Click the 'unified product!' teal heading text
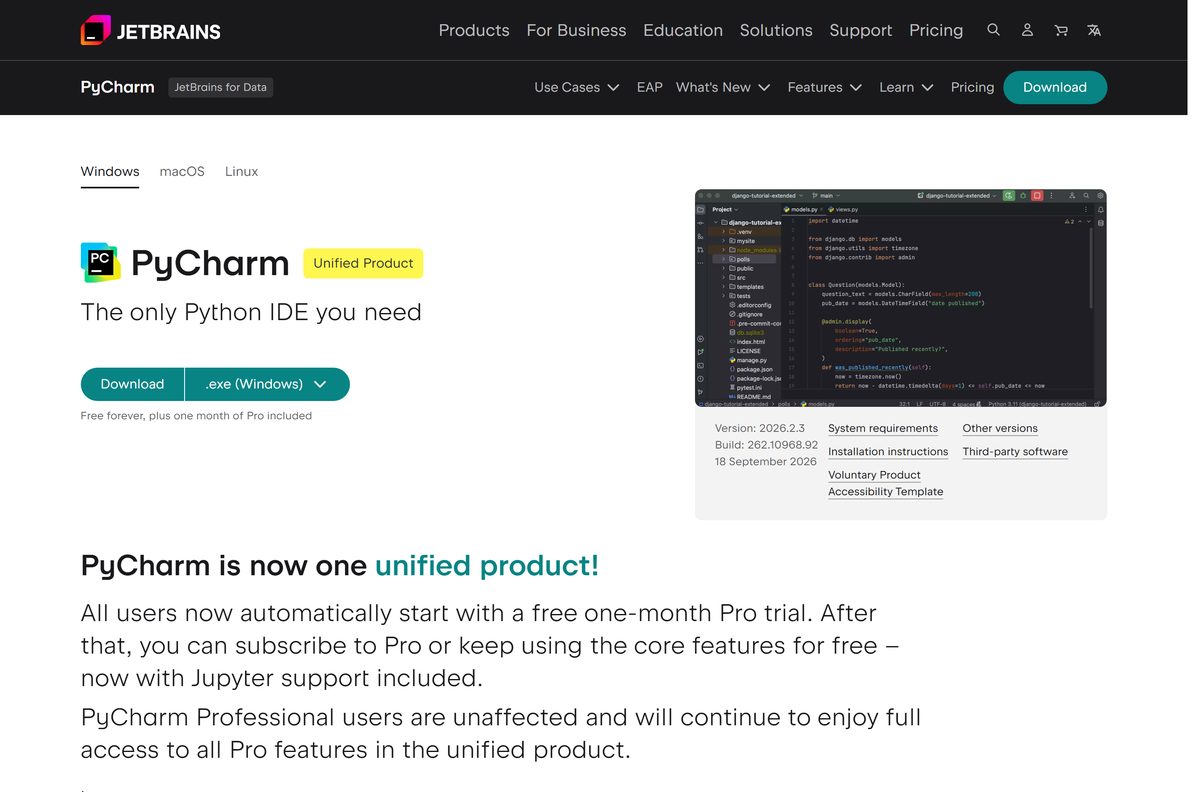The image size is (1200, 792). coord(487,566)
